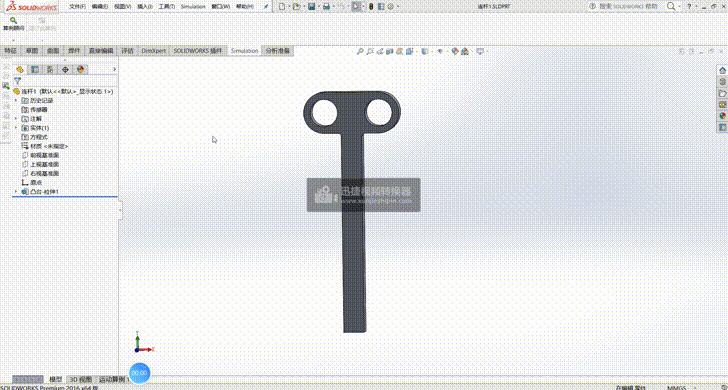Select the 连杆1 root node in tree
The height and width of the screenshot is (390, 728).
pos(64,91)
